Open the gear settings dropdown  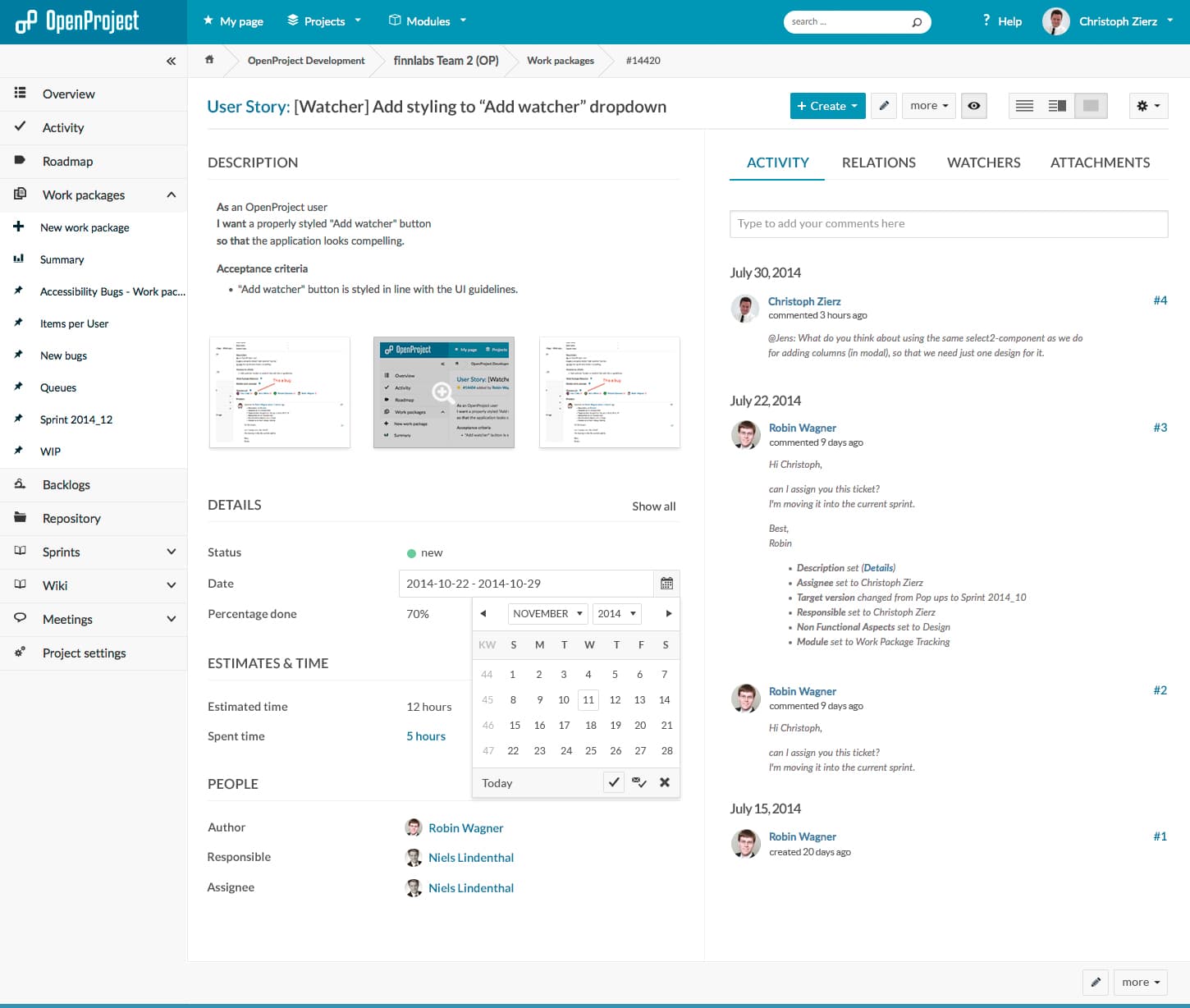pos(1148,106)
